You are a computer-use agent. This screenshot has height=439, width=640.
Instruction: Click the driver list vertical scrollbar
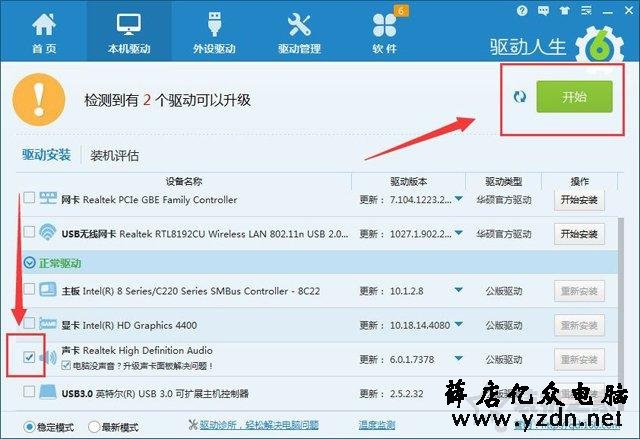[x=621, y=300]
